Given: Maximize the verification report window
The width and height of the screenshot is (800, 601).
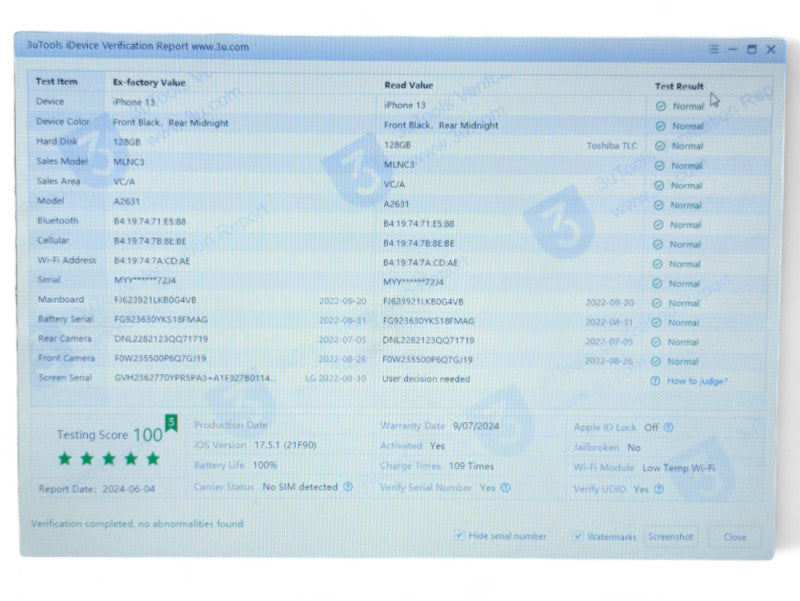Looking at the screenshot, I should pyautogui.click(x=752, y=49).
